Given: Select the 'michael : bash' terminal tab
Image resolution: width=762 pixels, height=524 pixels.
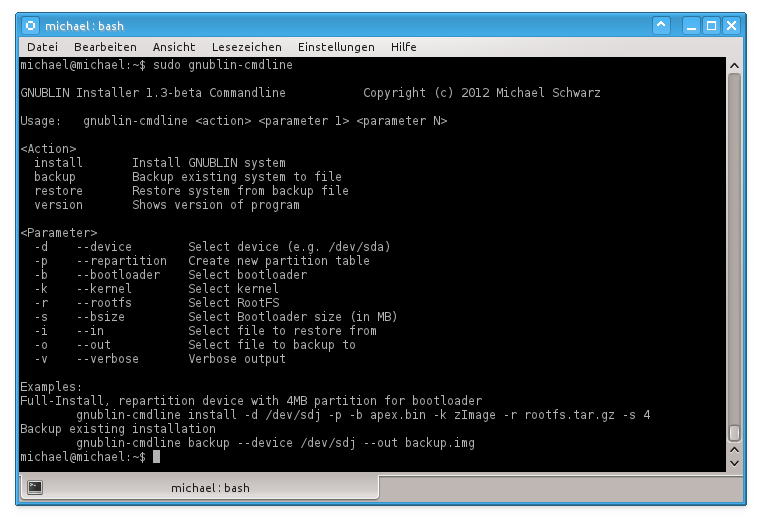Looking at the screenshot, I should point(199,488).
